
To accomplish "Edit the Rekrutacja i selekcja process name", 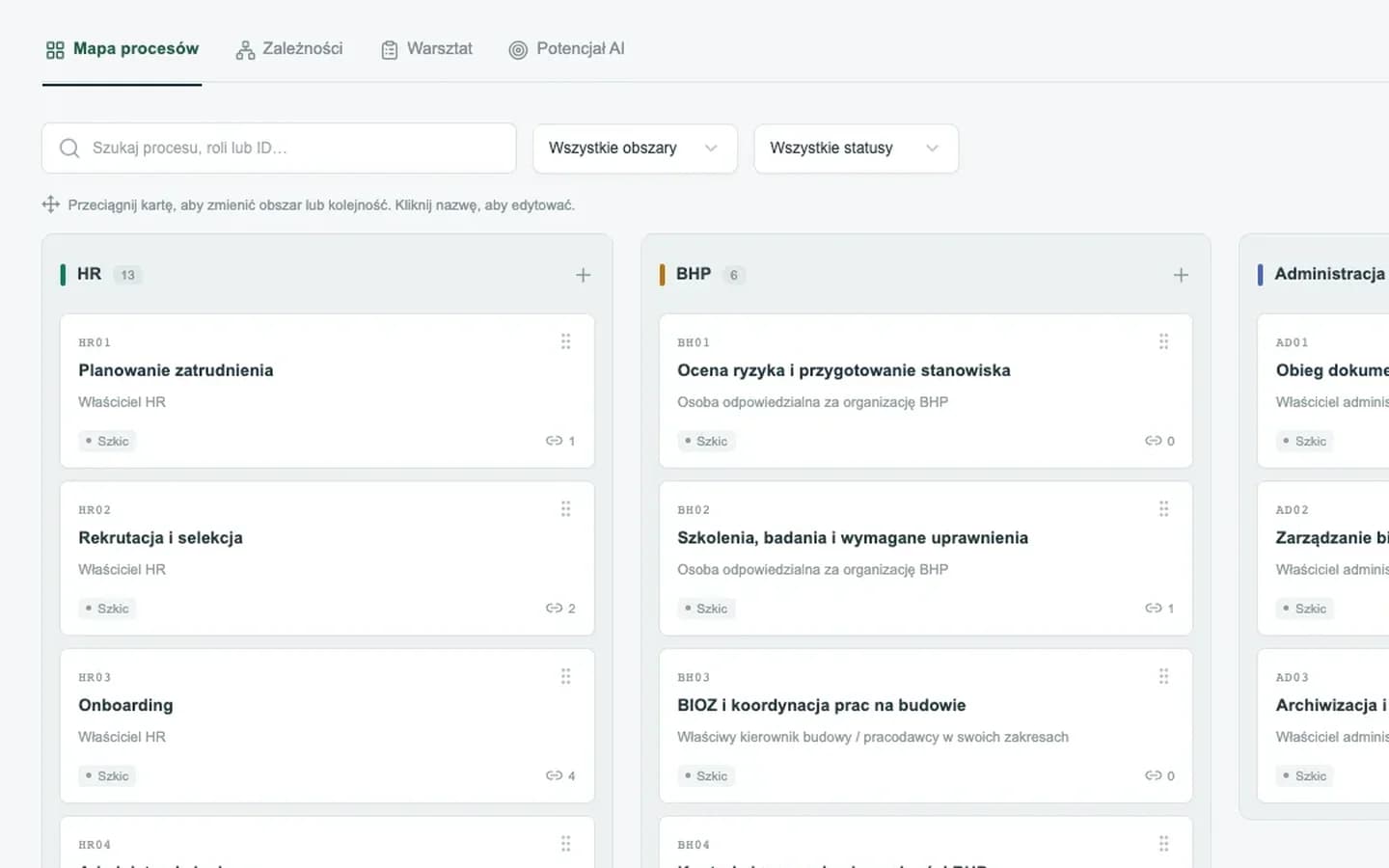I will pos(160,538).
